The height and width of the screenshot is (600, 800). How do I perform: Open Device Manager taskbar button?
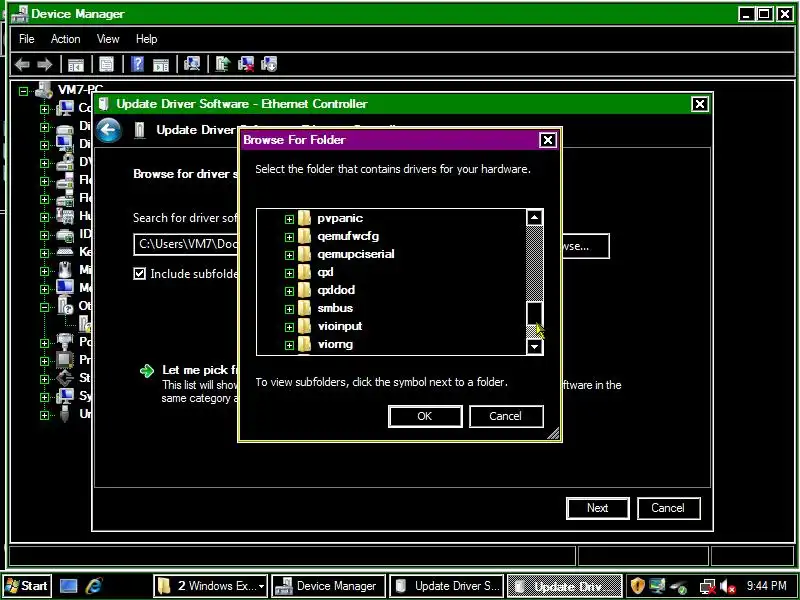[327, 586]
